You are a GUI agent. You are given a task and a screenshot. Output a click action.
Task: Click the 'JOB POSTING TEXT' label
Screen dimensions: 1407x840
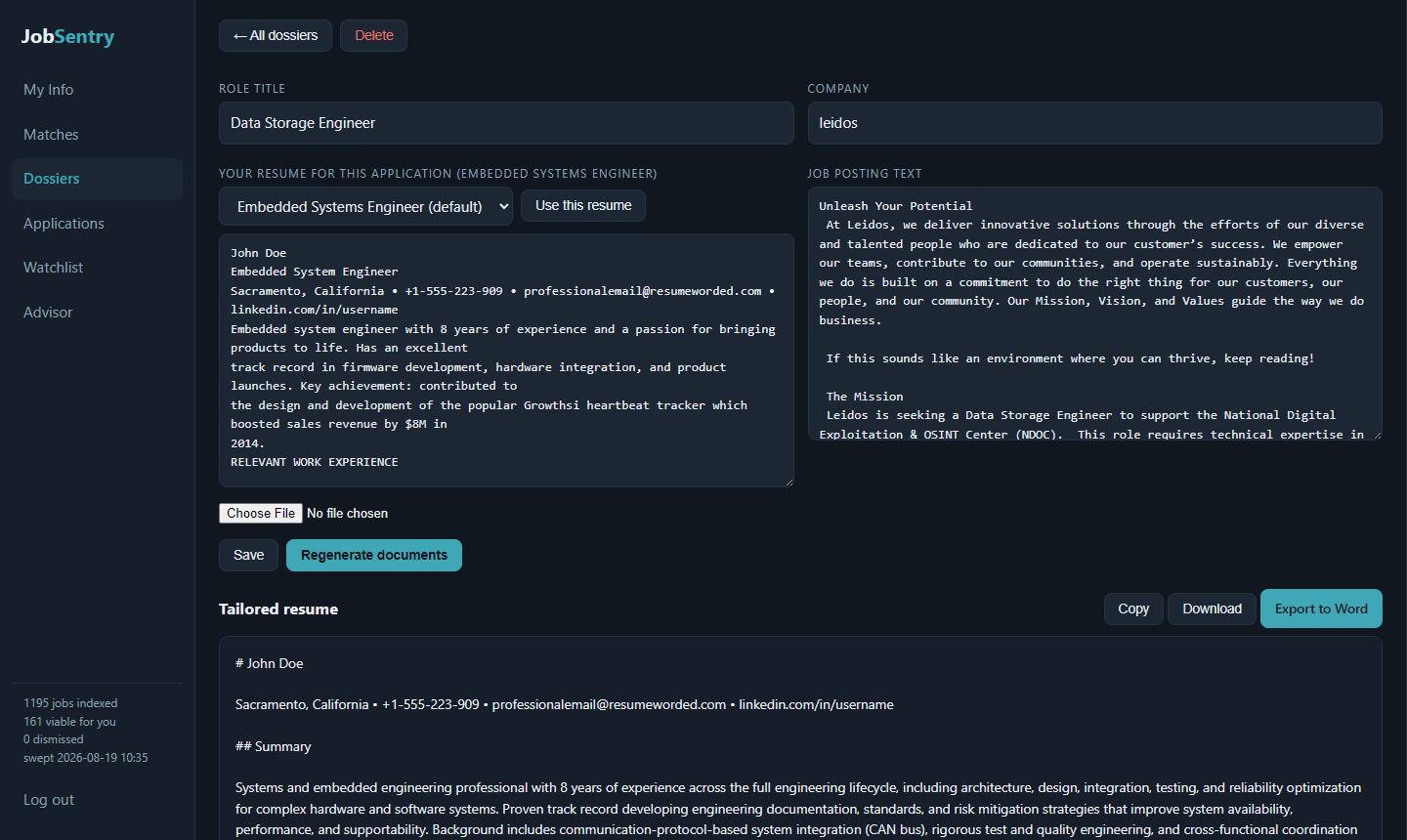[865, 174]
